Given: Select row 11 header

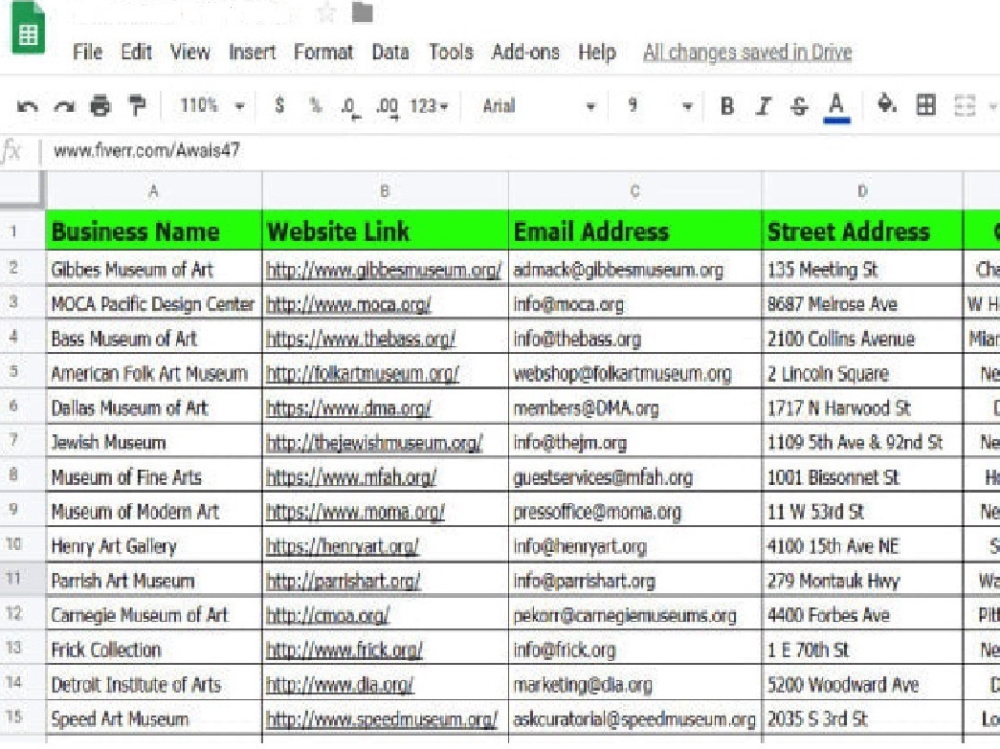Looking at the screenshot, I should [x=22, y=579].
